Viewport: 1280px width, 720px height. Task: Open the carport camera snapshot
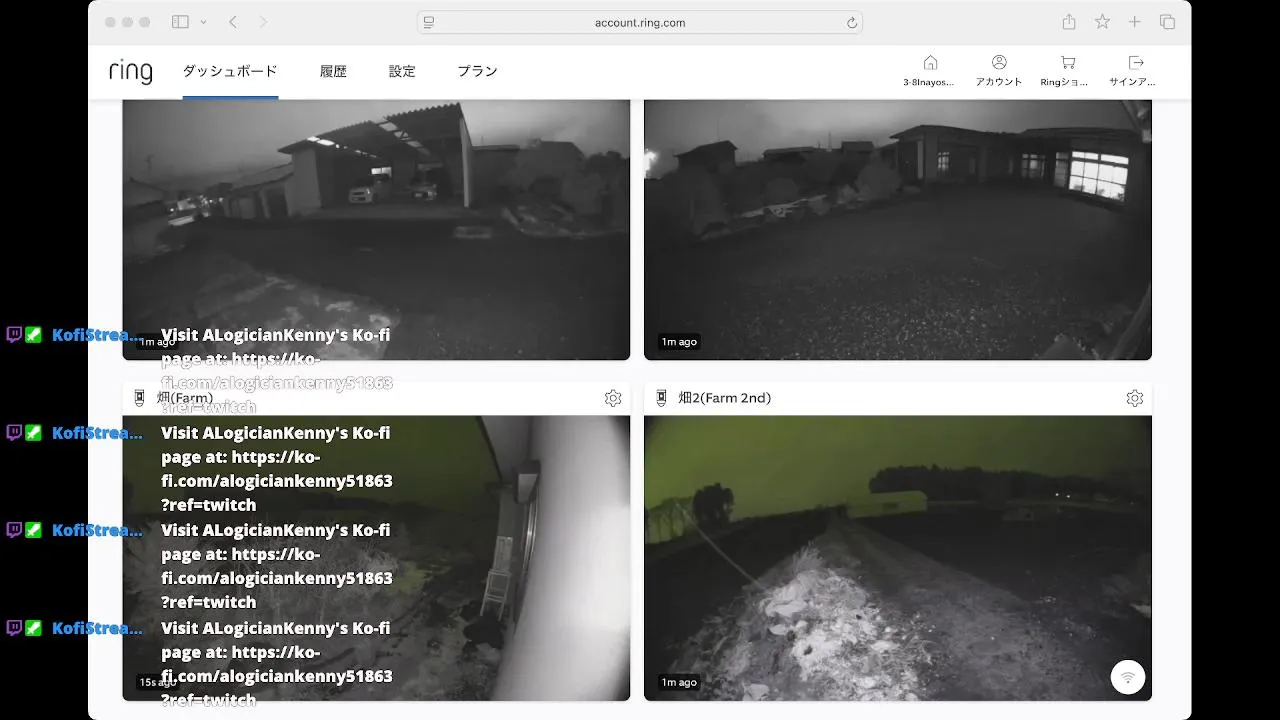376,229
